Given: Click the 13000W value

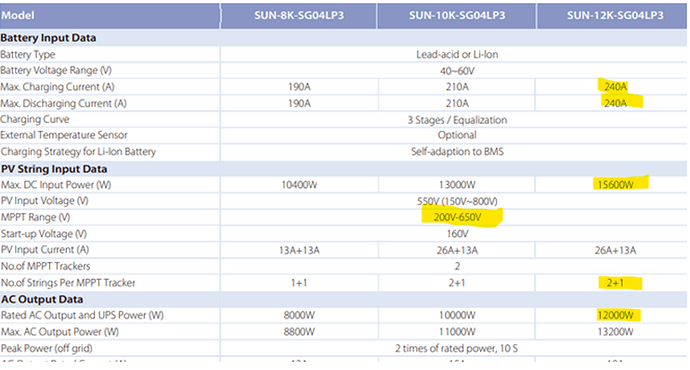Looking at the screenshot, I should pos(457,185).
